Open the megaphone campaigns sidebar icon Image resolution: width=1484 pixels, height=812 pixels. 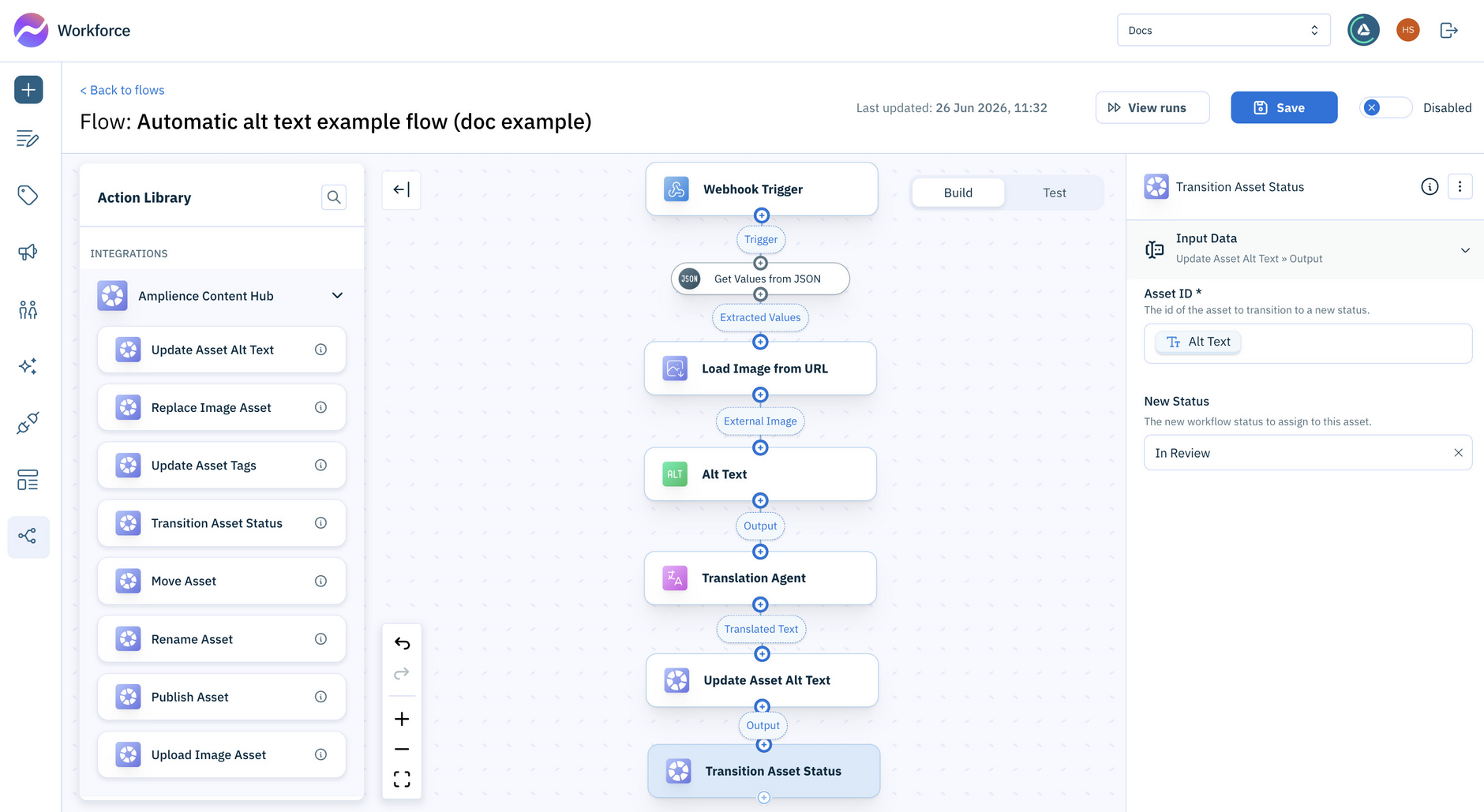(x=28, y=252)
